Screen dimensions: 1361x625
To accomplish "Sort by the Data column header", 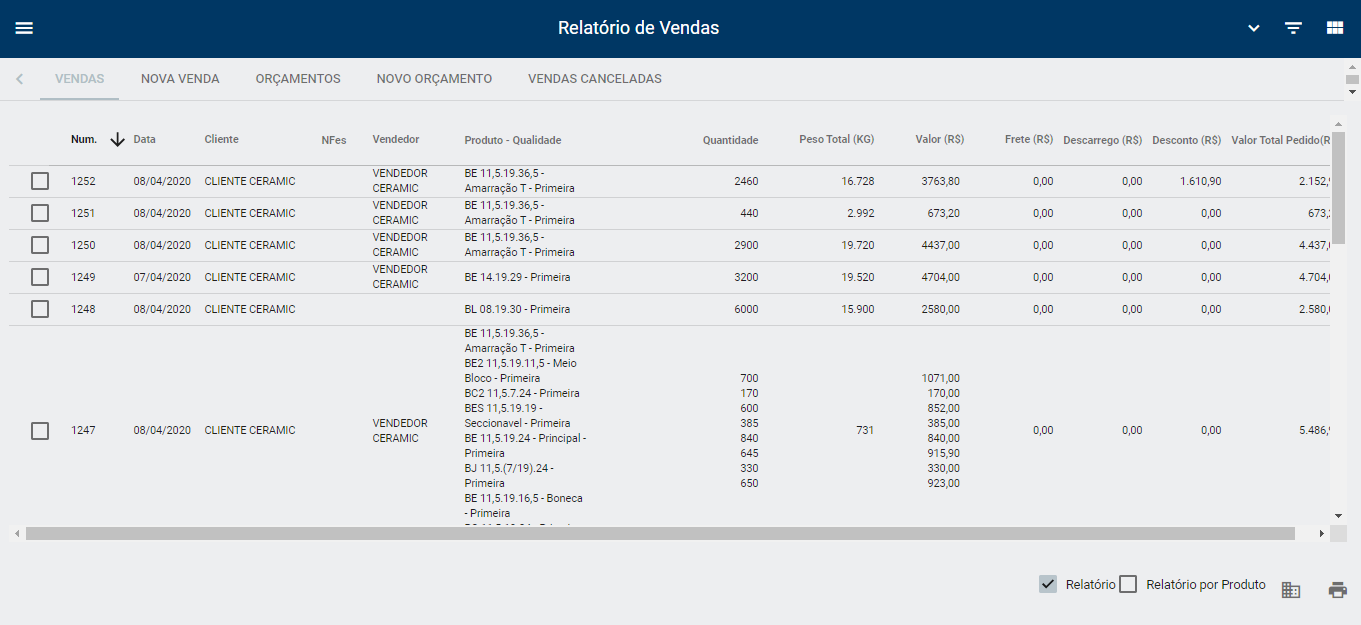I will tap(145, 140).
